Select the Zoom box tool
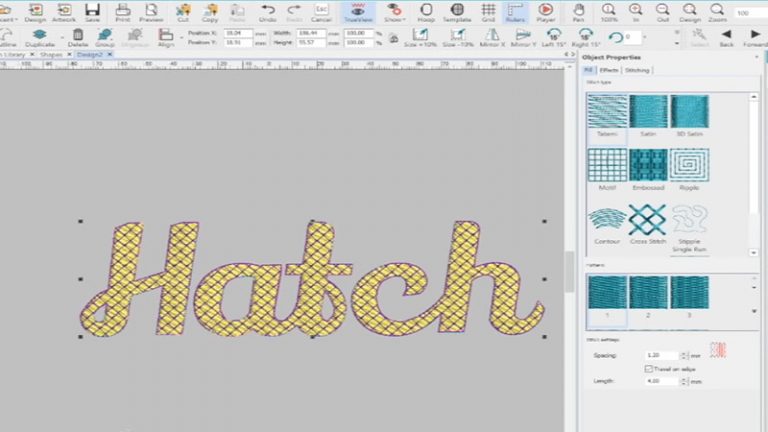 click(x=718, y=13)
